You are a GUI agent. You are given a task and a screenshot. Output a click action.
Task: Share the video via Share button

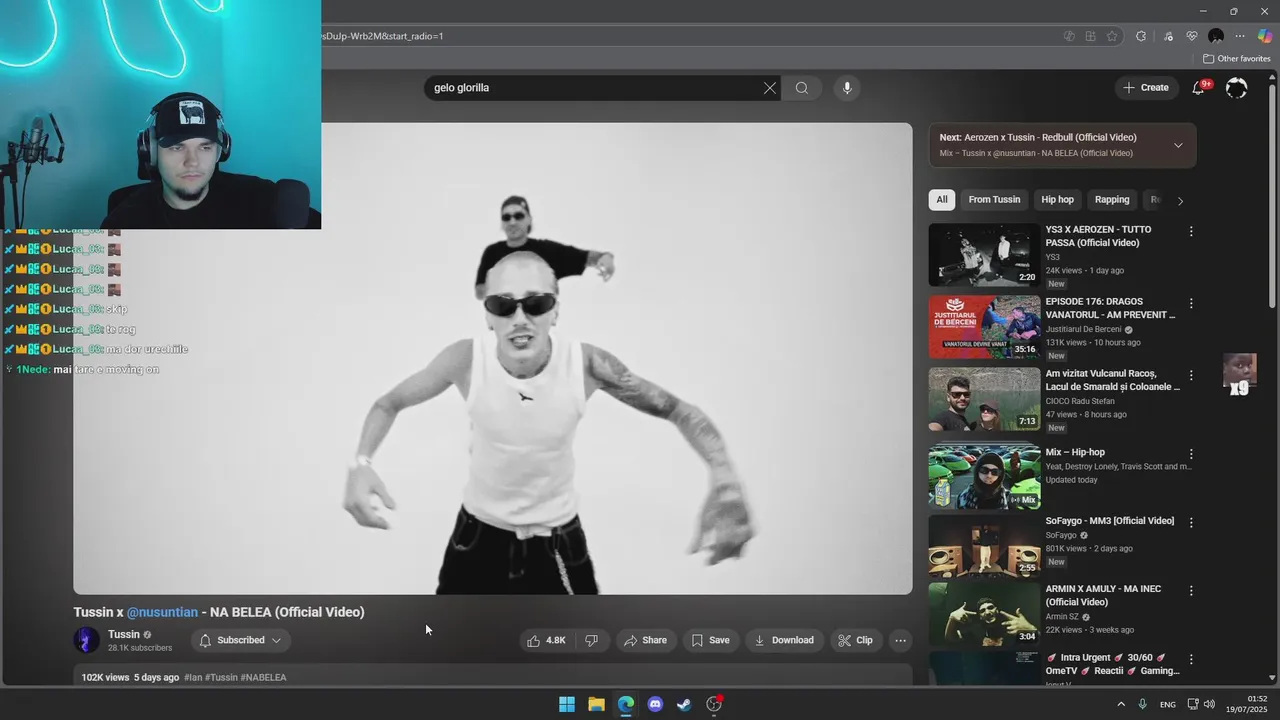(645, 640)
